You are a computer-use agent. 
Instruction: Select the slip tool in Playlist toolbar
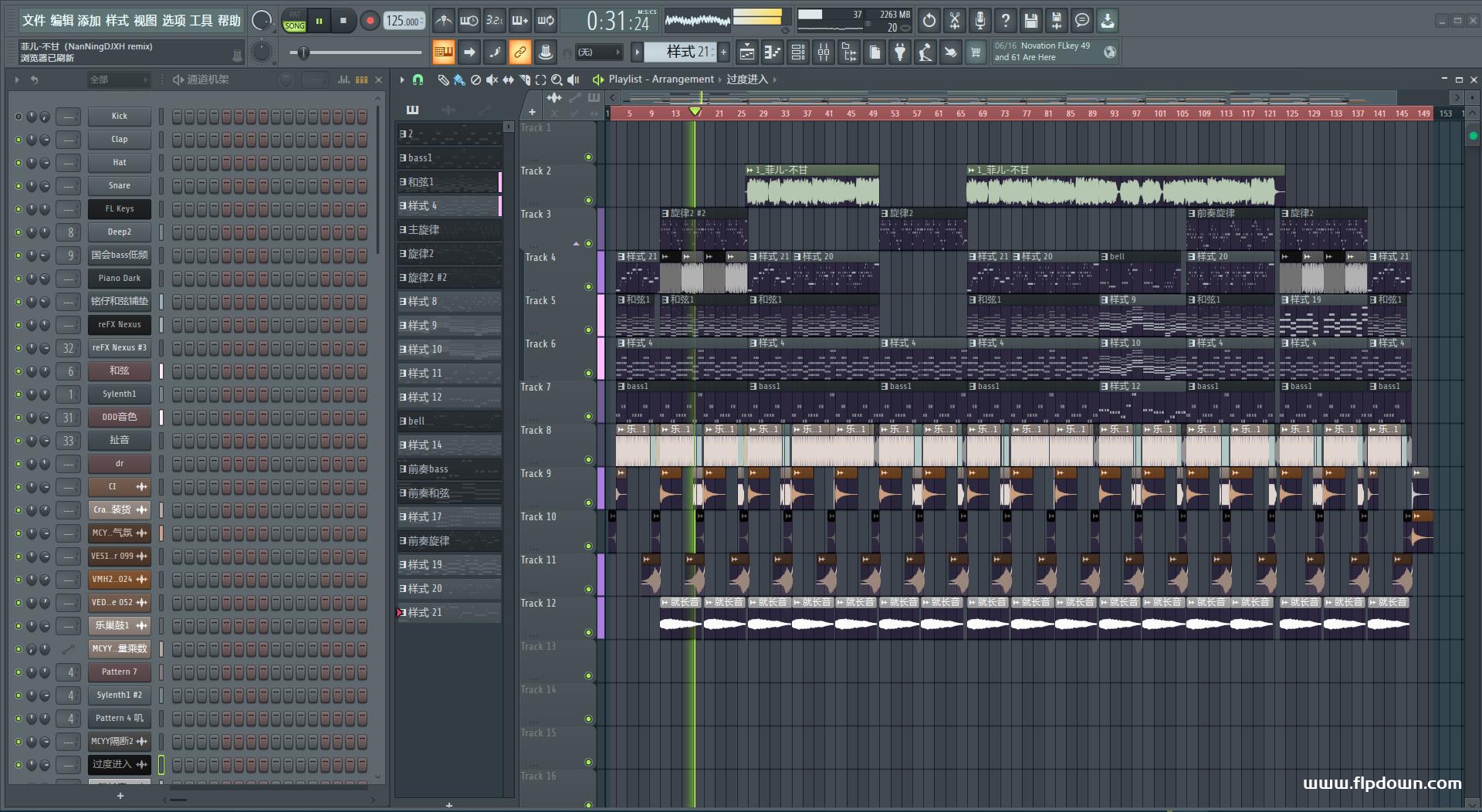[508, 80]
